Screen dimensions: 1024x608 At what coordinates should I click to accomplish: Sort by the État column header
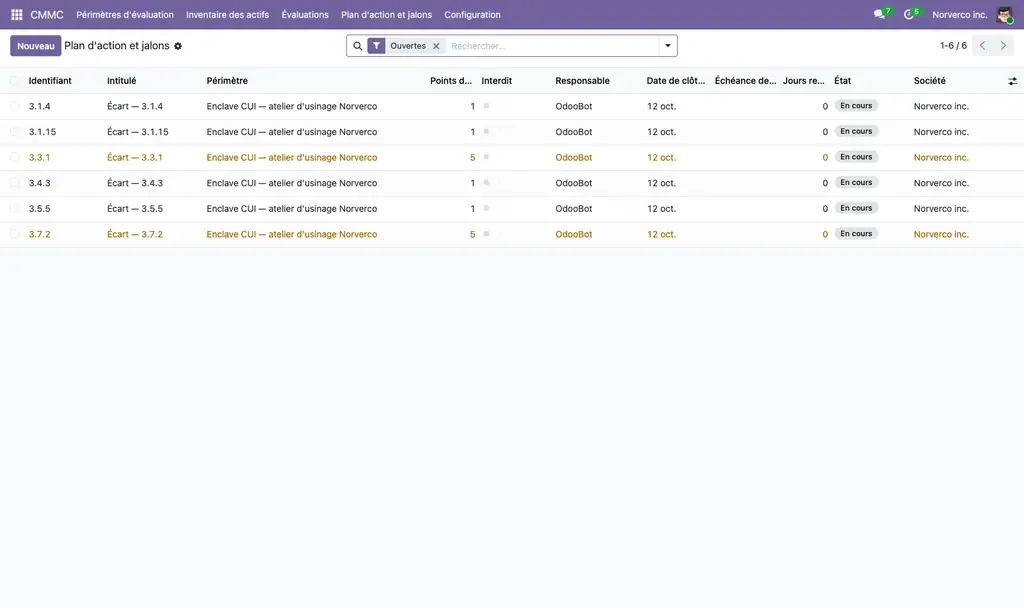click(x=842, y=81)
